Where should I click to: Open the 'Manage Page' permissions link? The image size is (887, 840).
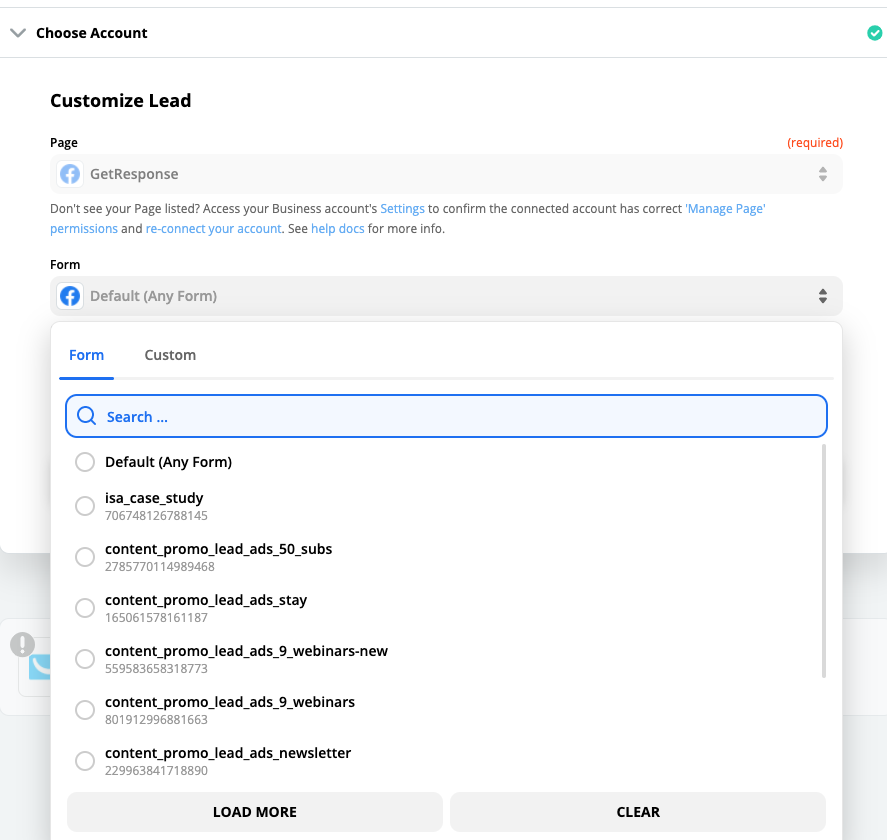725,209
